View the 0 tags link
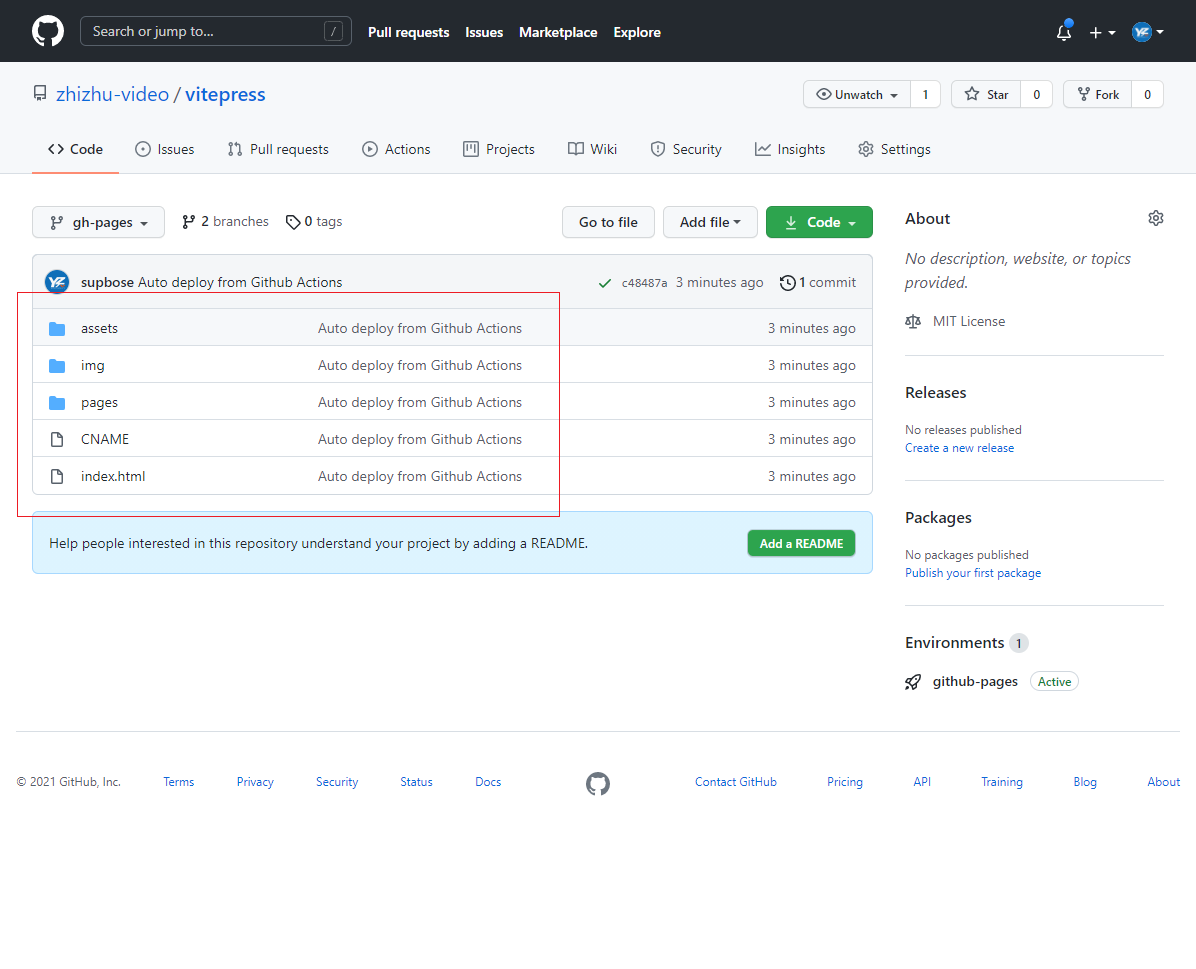 click(x=313, y=221)
